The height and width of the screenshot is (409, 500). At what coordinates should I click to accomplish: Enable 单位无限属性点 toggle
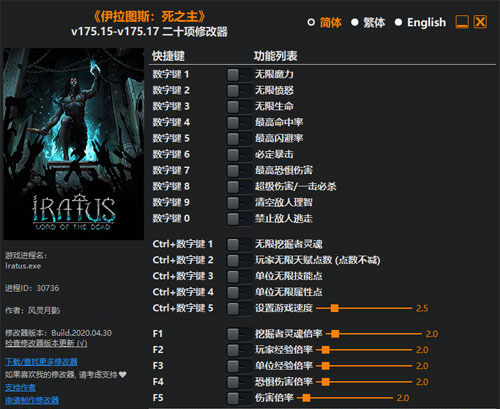239,292
